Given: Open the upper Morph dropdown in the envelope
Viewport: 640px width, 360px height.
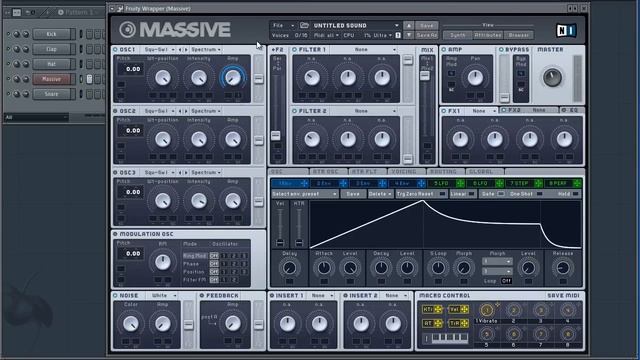Looking at the screenshot, I should click(x=497, y=261).
